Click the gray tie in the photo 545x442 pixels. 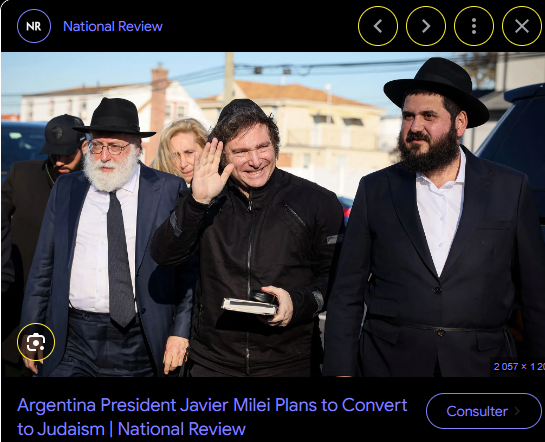coord(120,260)
